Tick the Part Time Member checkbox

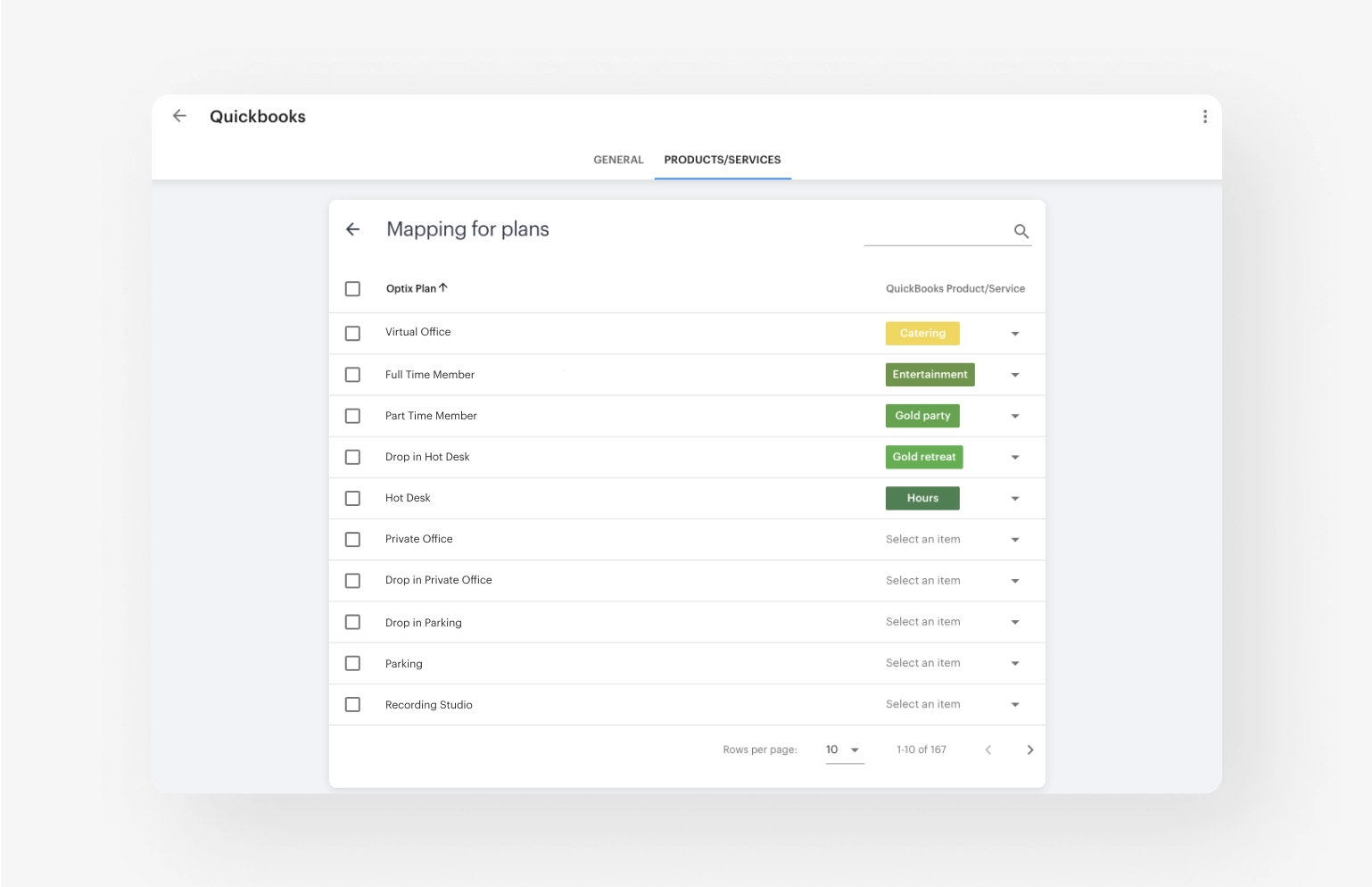pyautogui.click(x=352, y=416)
